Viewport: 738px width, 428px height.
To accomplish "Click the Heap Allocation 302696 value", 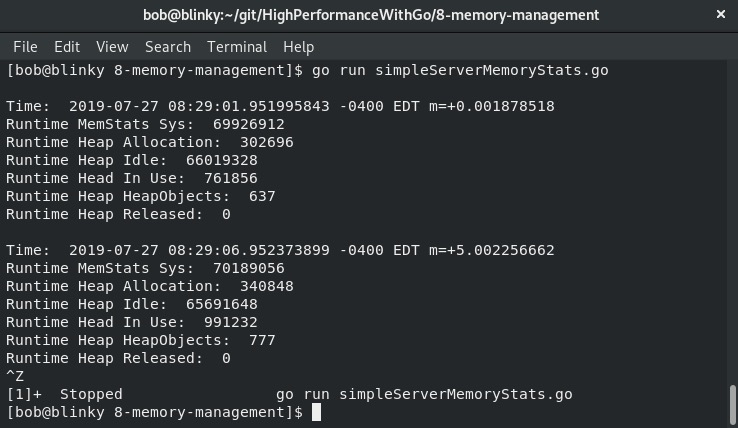I will (x=266, y=142).
